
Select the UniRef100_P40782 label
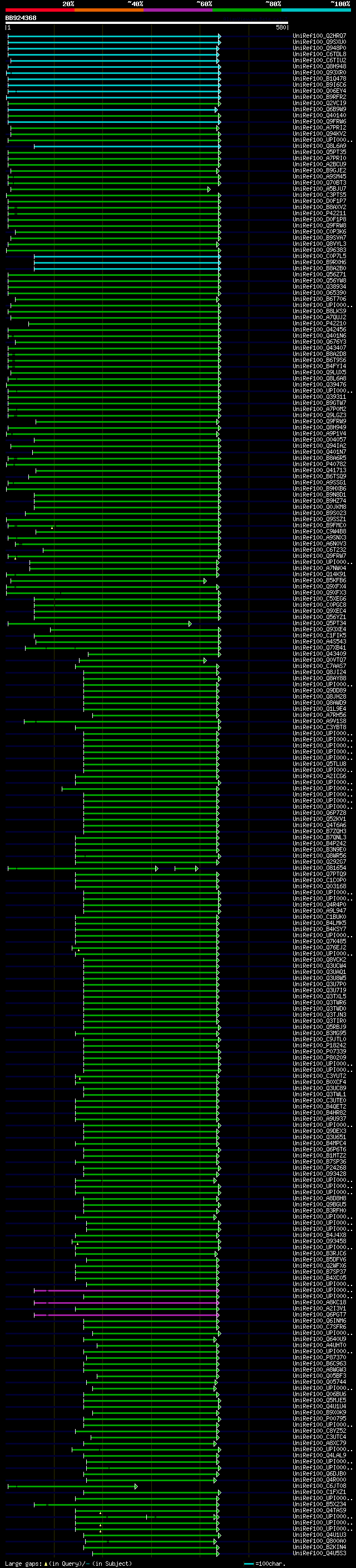(319, 464)
